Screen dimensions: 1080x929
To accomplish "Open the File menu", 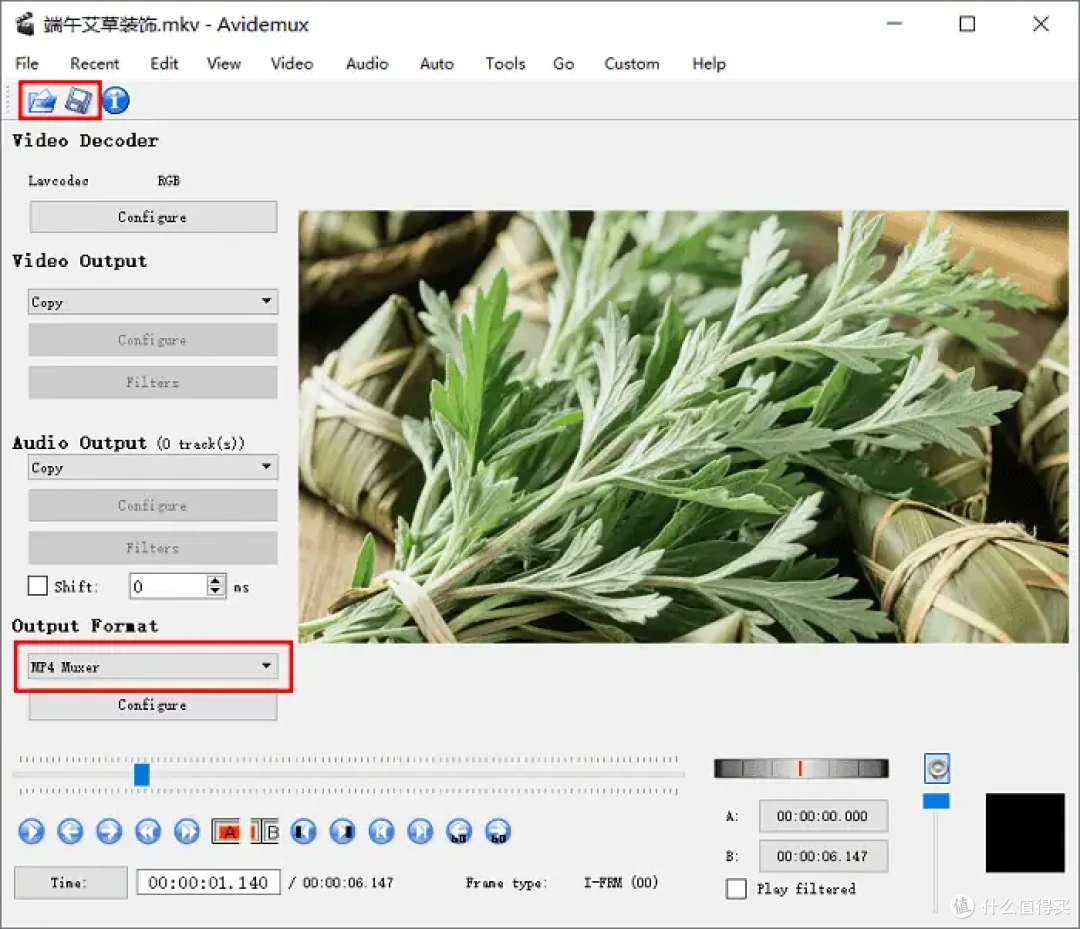I will coord(27,63).
